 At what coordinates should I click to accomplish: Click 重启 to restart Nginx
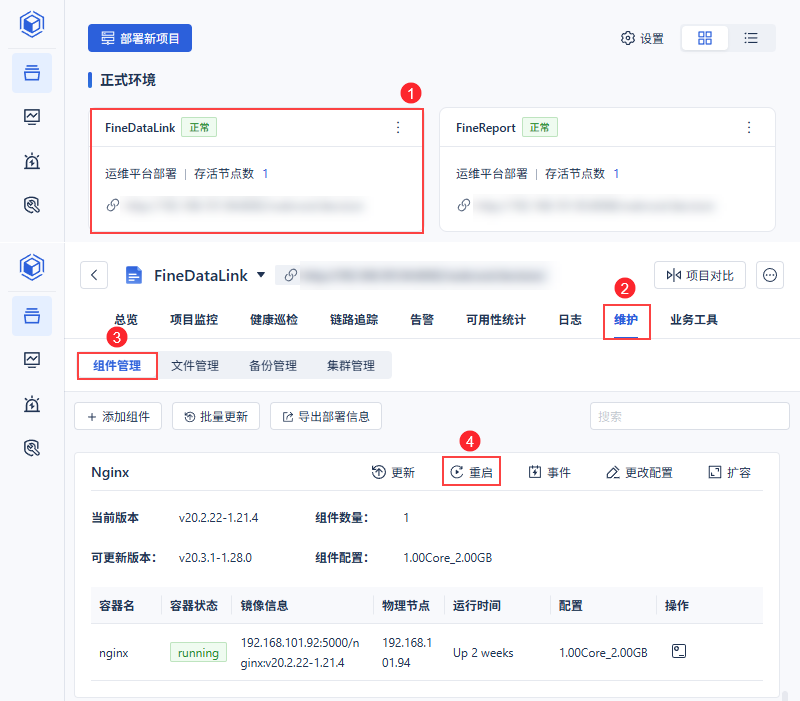[471, 472]
